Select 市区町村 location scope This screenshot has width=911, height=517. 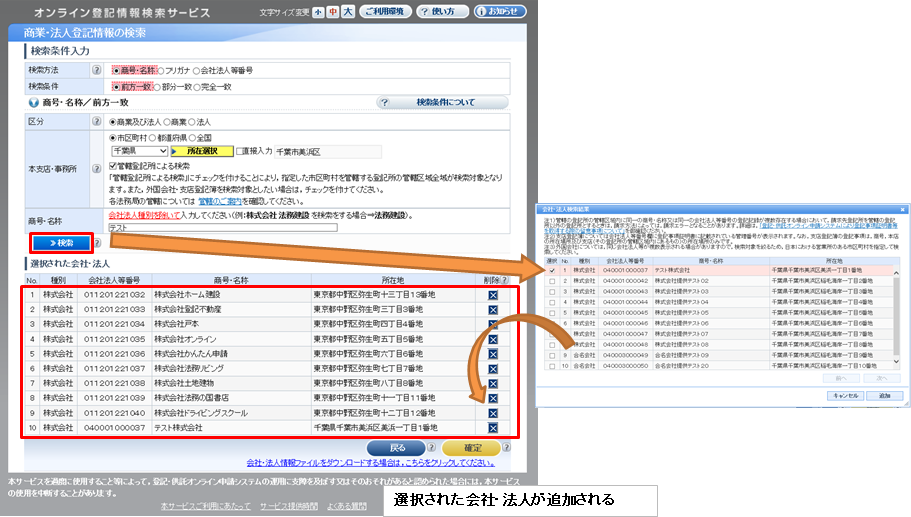(x=113, y=138)
